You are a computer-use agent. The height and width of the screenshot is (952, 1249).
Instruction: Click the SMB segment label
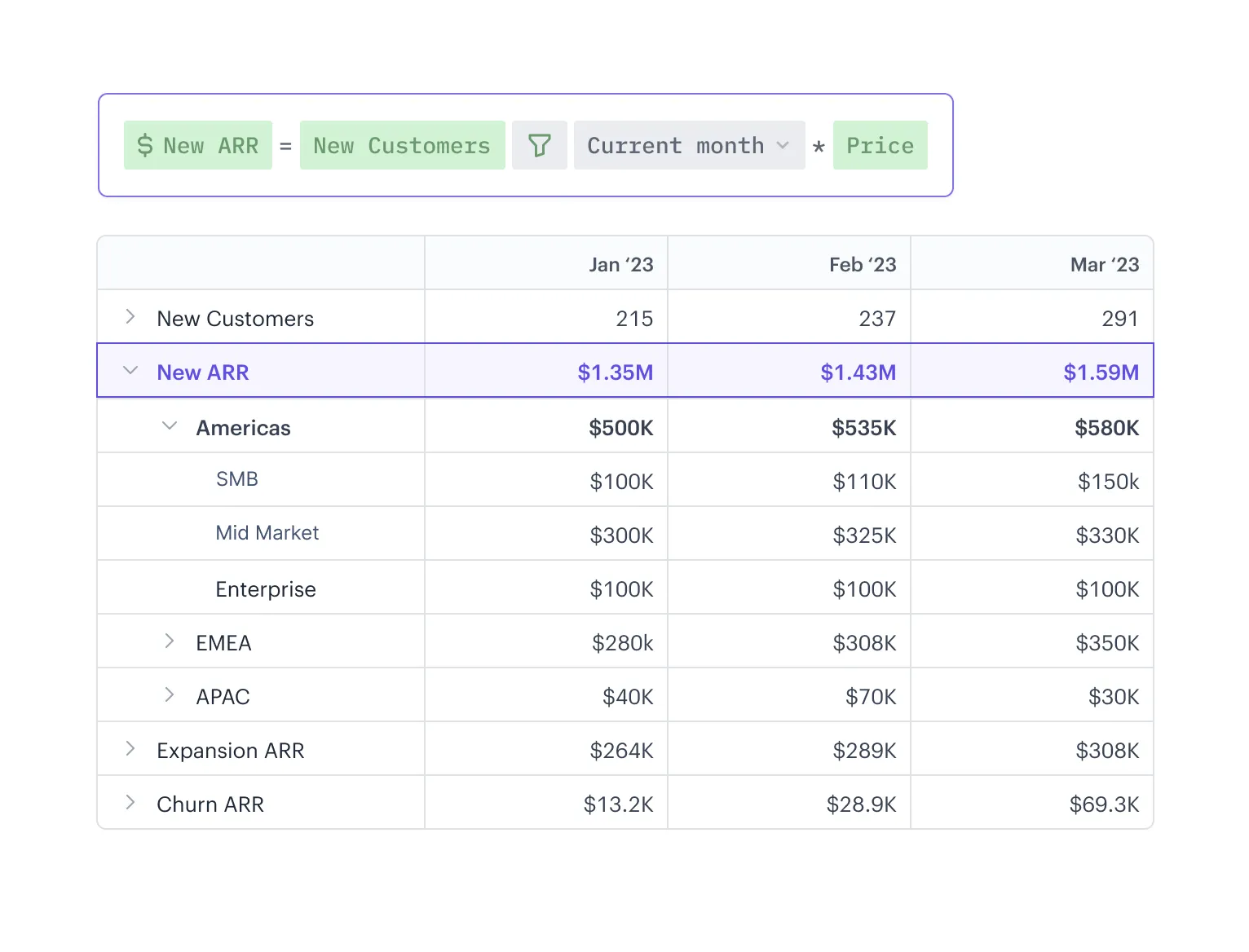click(236, 479)
